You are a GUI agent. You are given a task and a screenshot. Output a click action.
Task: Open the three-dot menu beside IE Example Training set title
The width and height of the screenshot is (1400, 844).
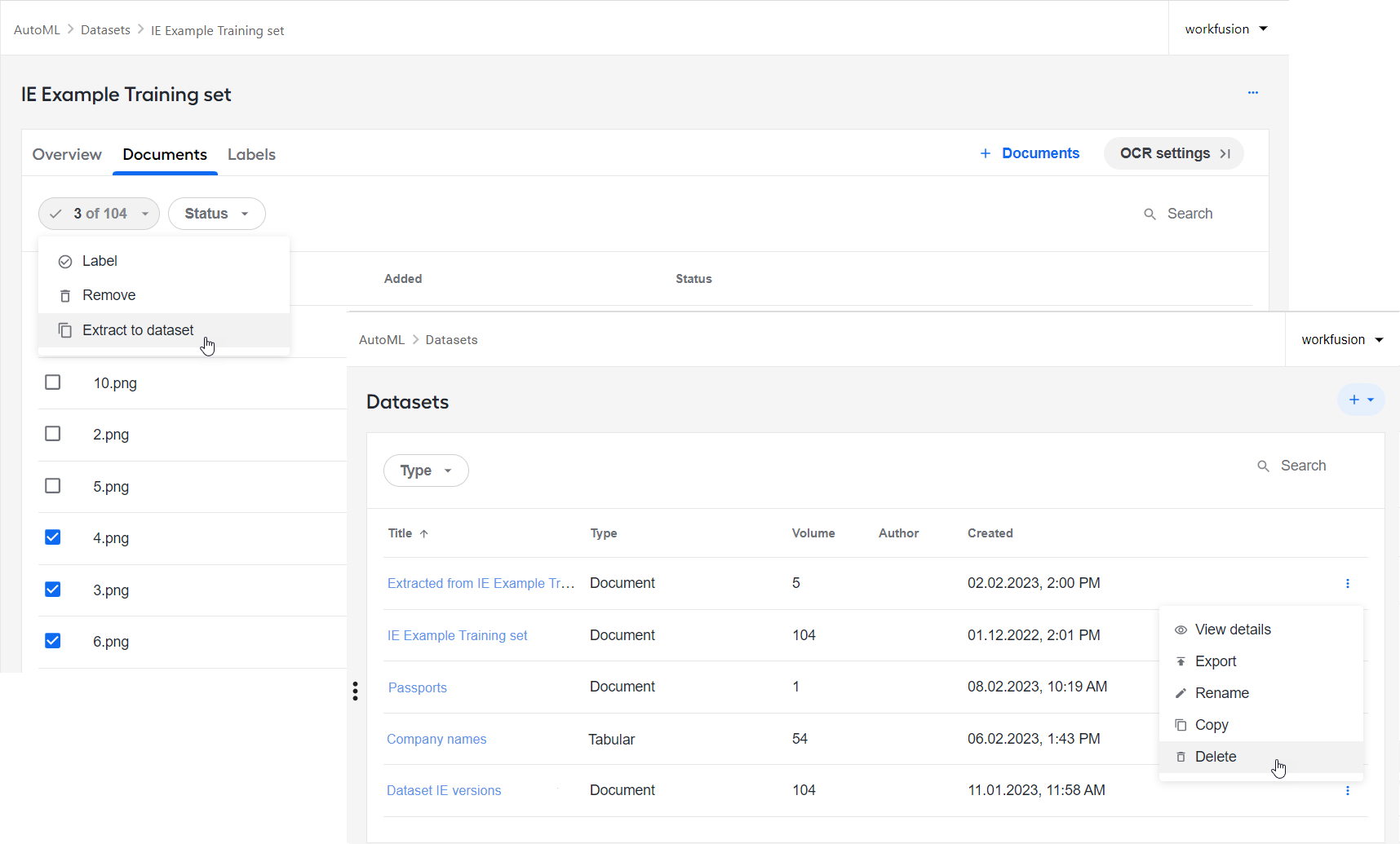[x=1252, y=93]
